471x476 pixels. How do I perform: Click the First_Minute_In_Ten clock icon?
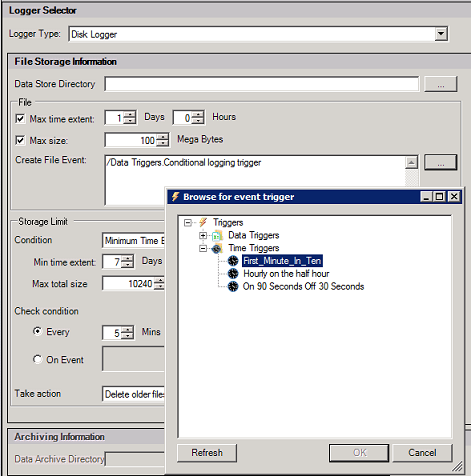[233, 261]
